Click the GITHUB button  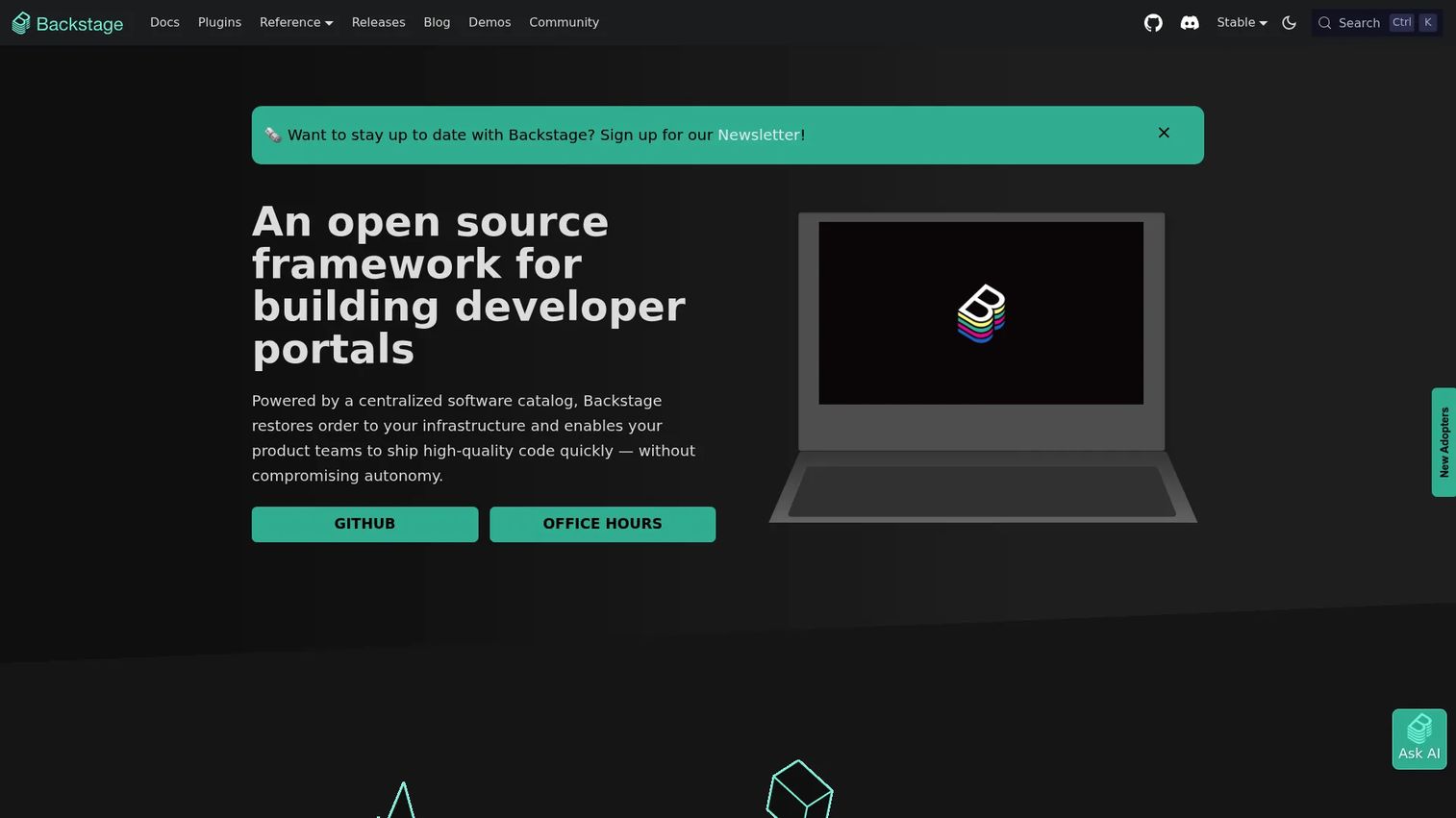(364, 524)
